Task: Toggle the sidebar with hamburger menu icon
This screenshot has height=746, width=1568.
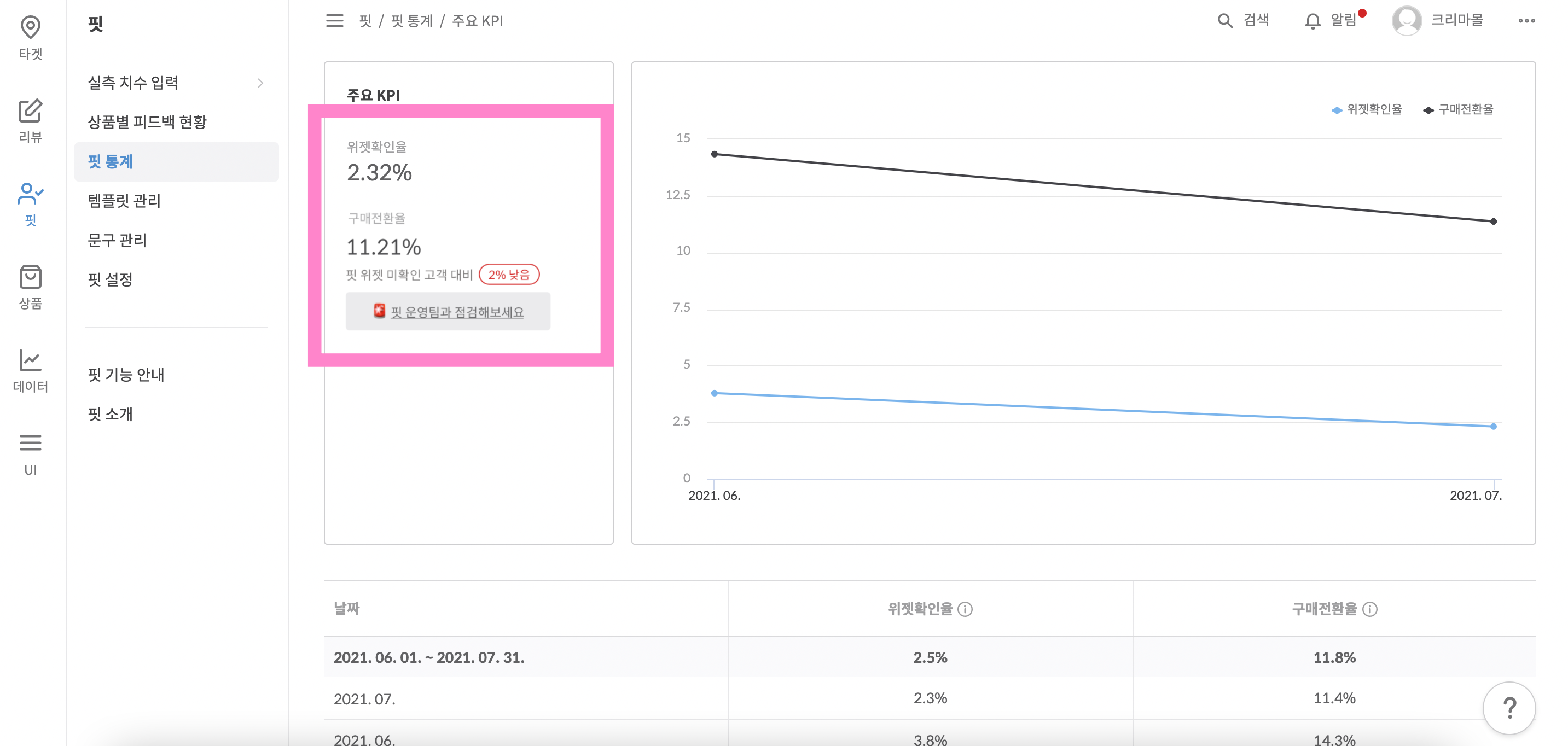Action: click(x=334, y=21)
